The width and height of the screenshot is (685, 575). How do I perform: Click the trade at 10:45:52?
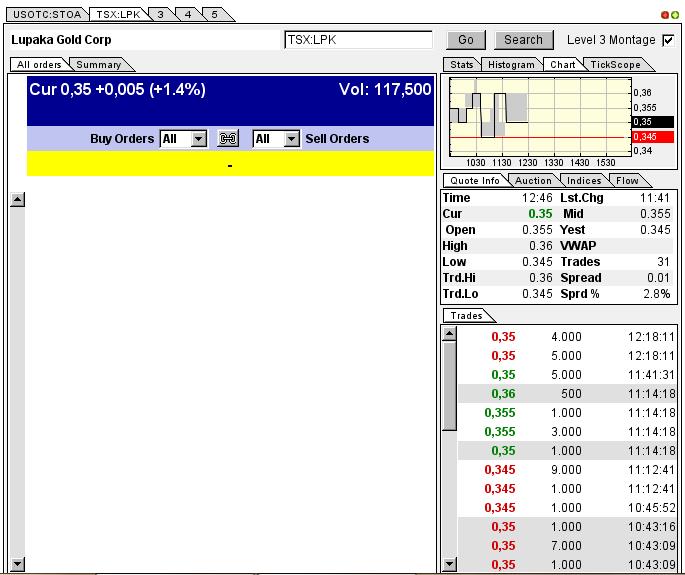tap(566, 508)
